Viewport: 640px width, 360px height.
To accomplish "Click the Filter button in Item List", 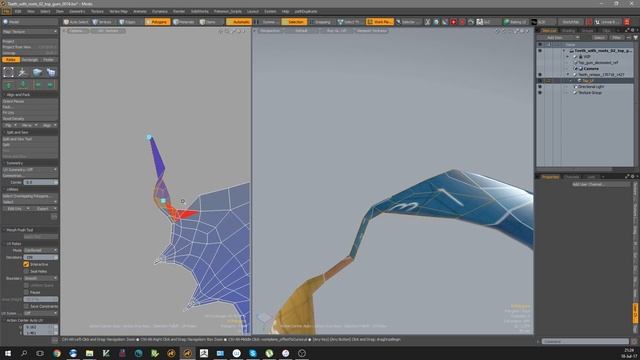I will click(x=616, y=38).
